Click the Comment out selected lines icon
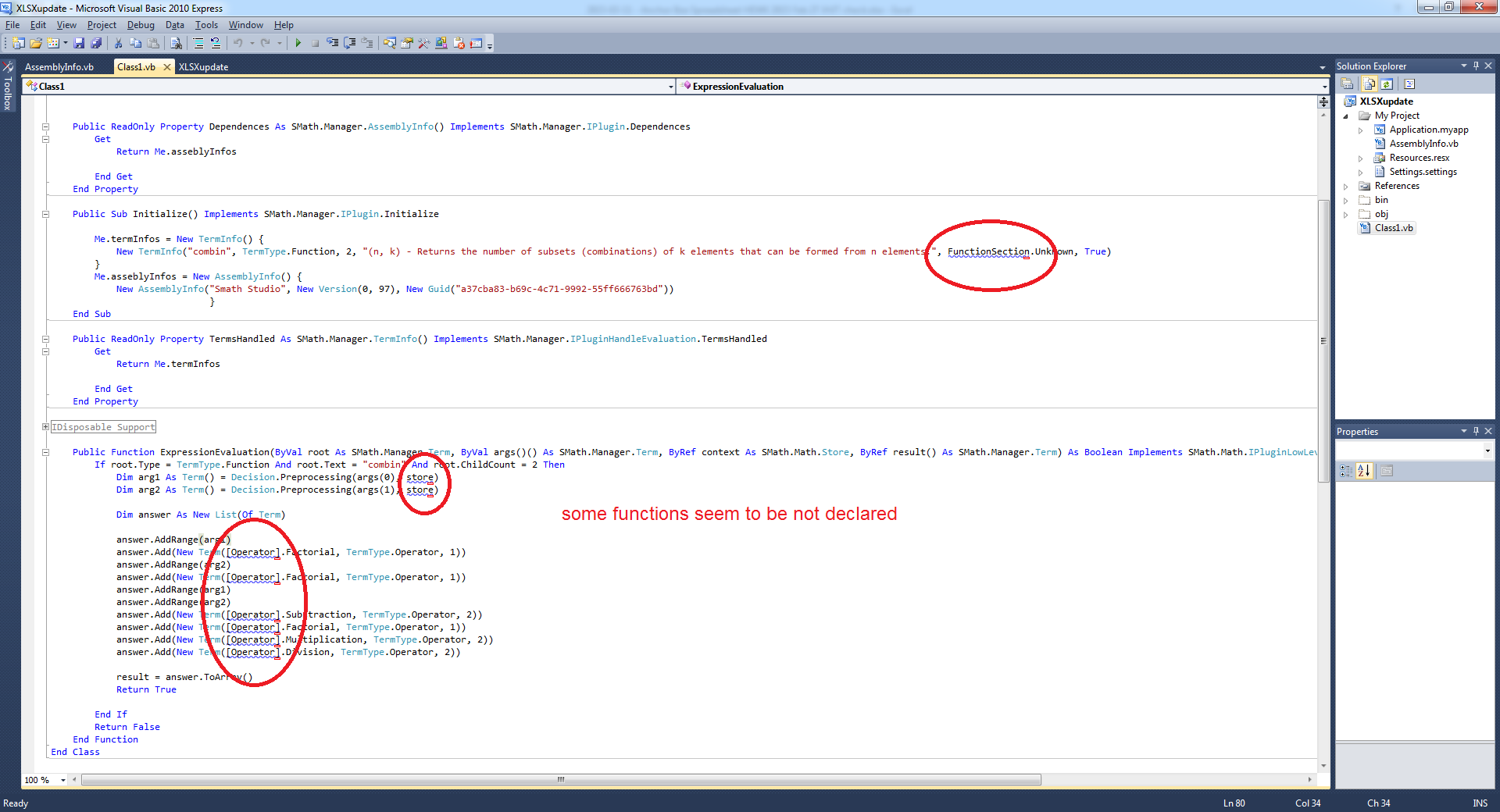 tap(198, 44)
